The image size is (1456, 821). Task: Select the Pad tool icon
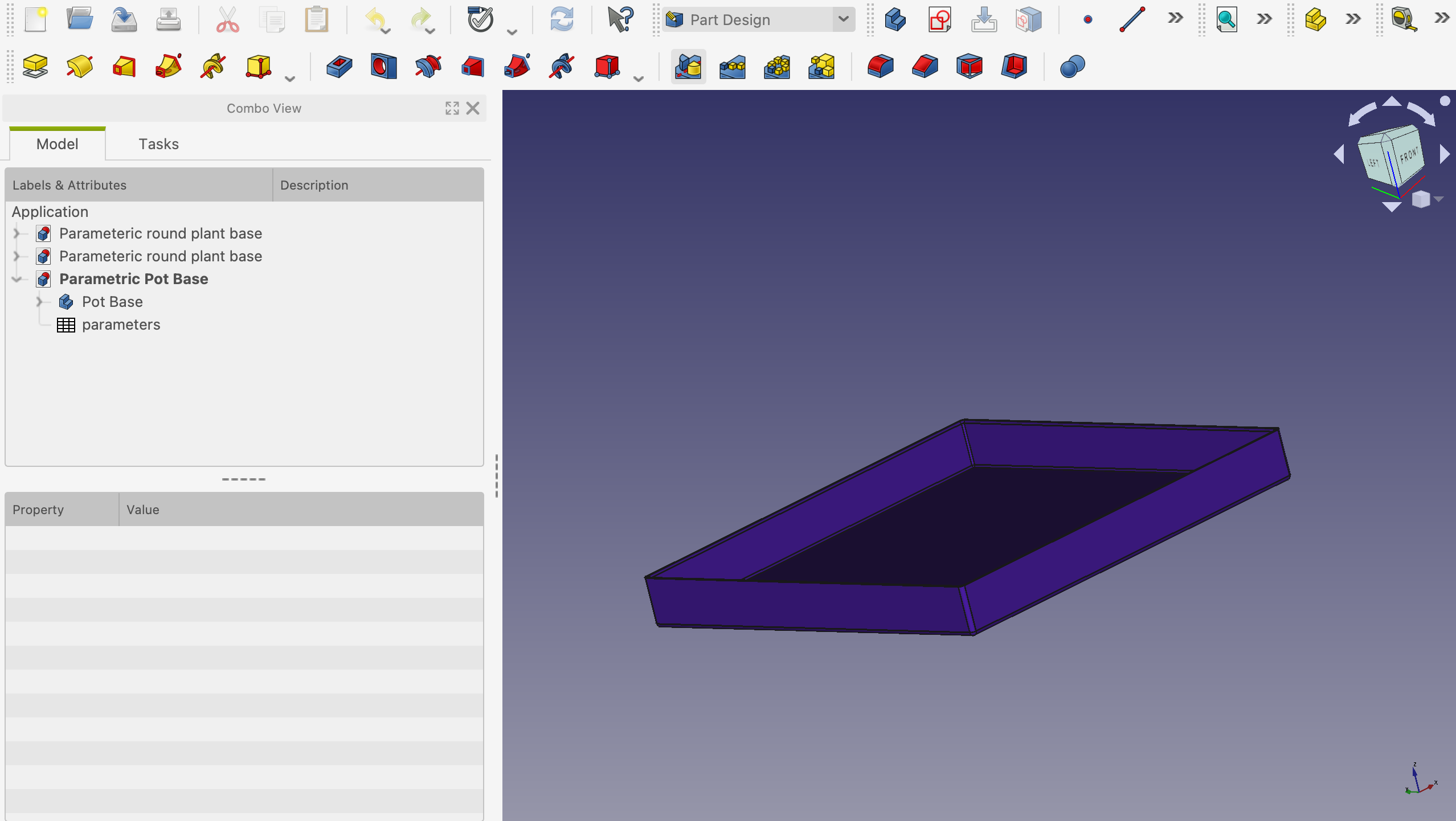pos(35,67)
